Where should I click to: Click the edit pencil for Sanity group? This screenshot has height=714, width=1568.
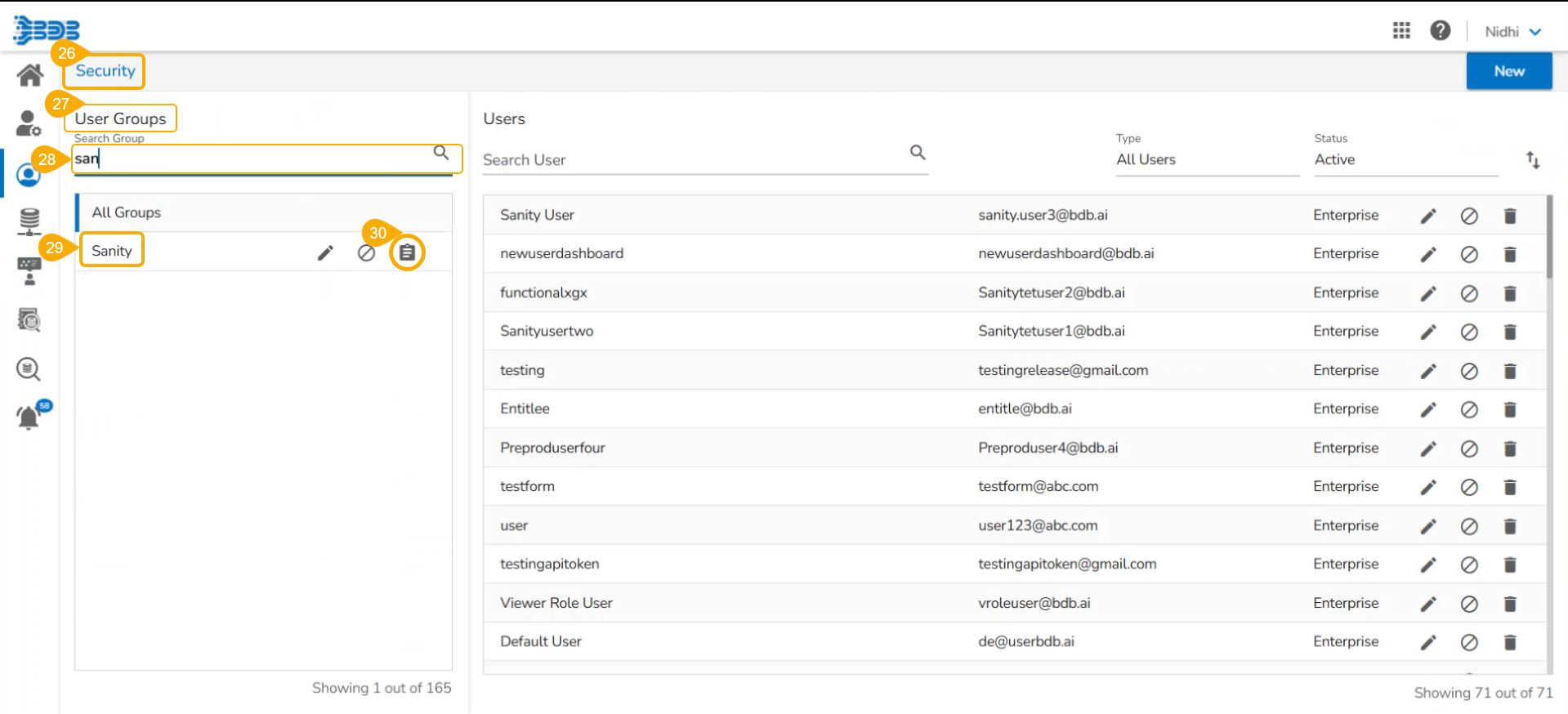(325, 253)
